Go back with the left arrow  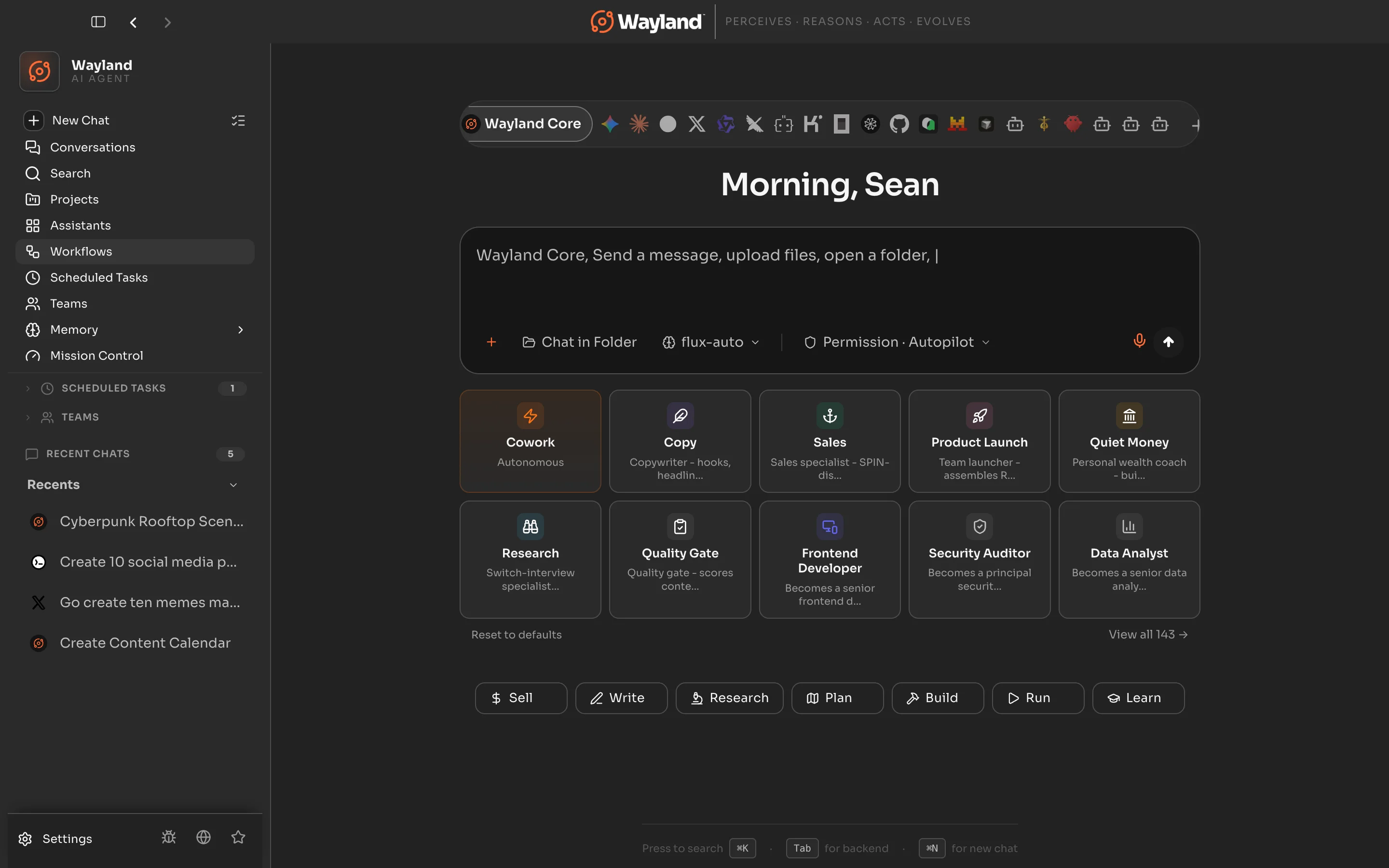[x=133, y=22]
